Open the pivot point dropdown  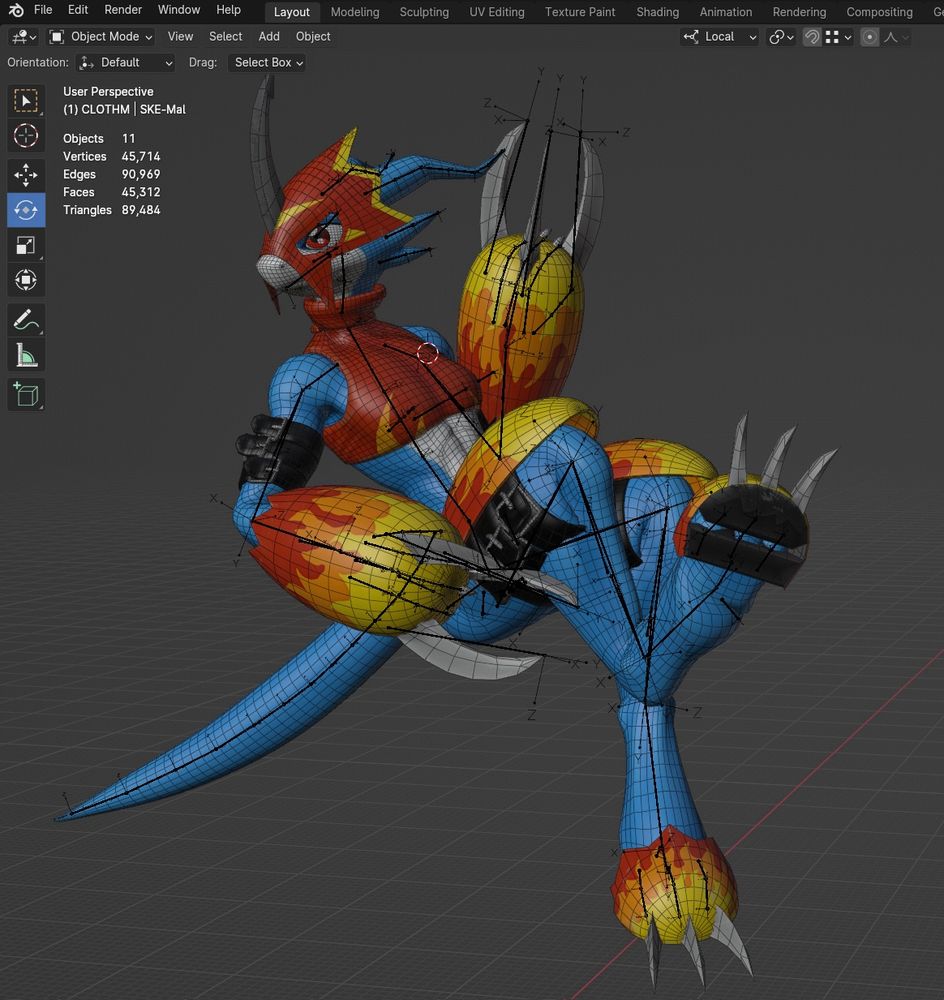coord(781,37)
